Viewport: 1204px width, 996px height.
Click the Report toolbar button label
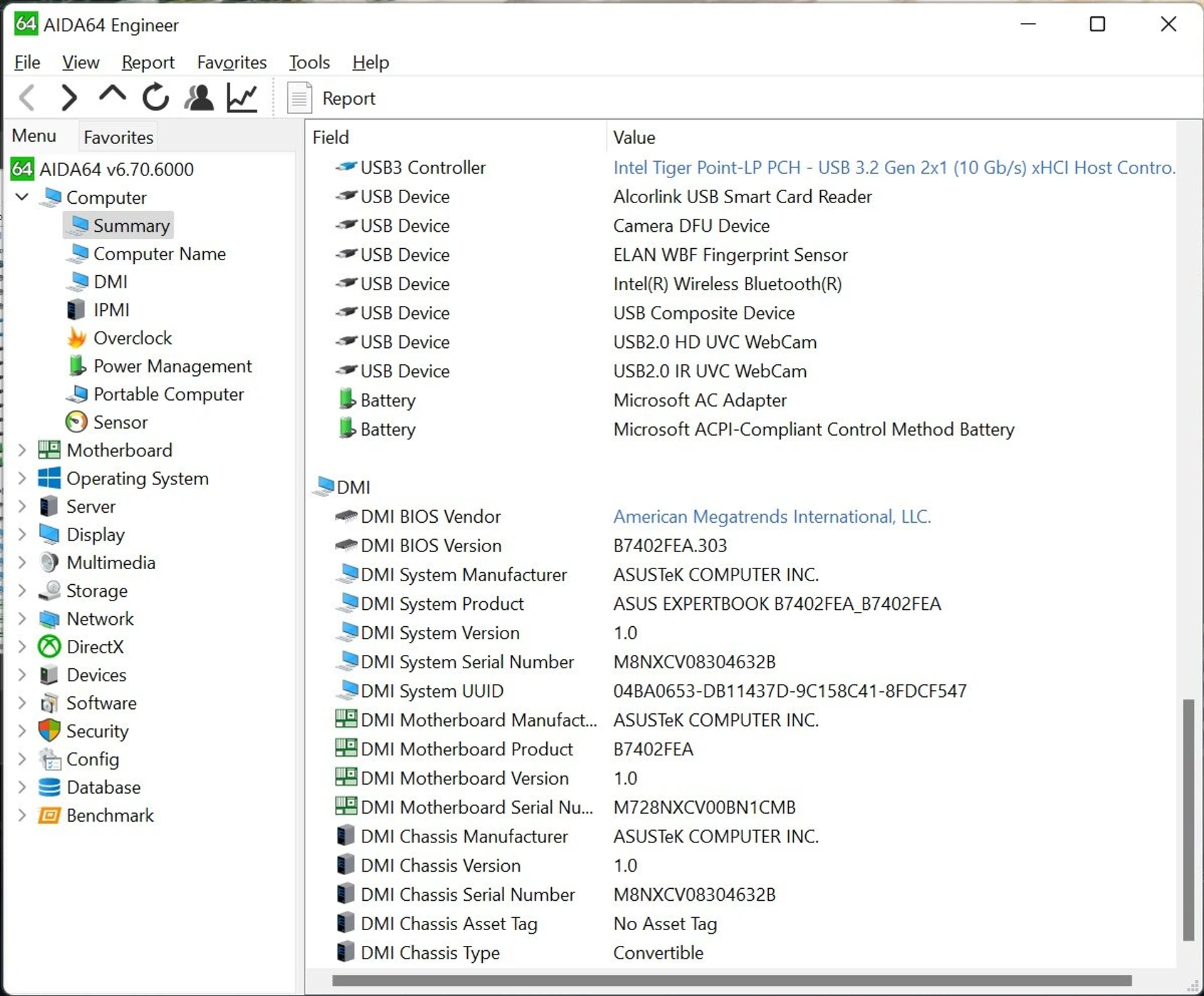tap(349, 98)
